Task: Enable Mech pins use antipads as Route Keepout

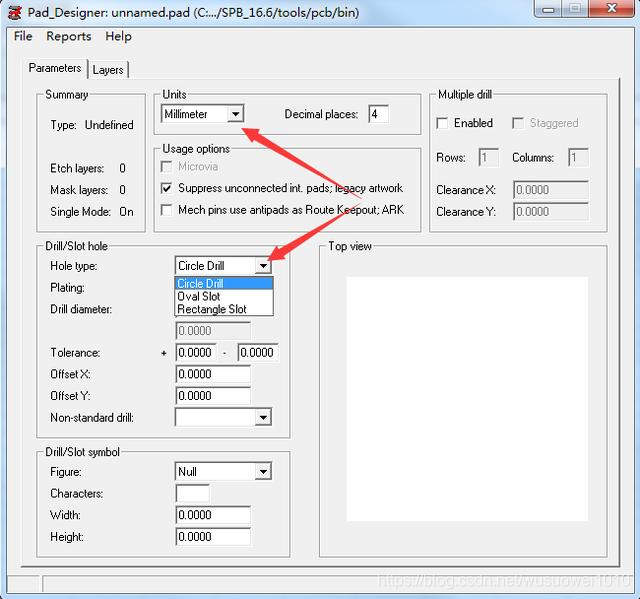Action: 167,210
